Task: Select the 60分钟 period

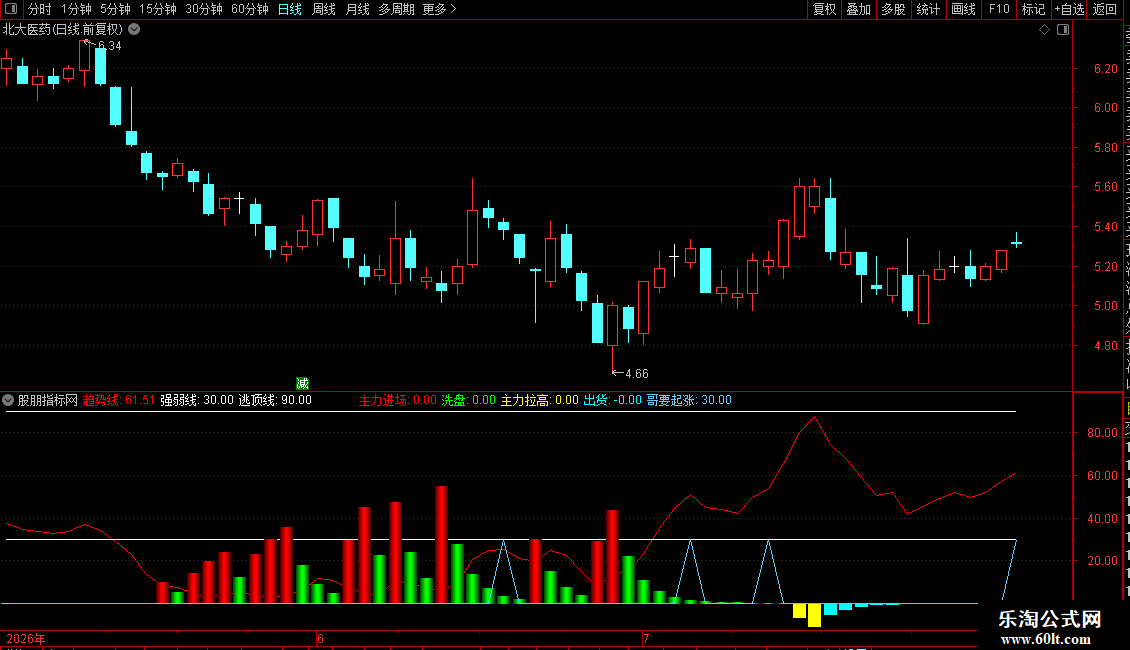Action: point(250,9)
